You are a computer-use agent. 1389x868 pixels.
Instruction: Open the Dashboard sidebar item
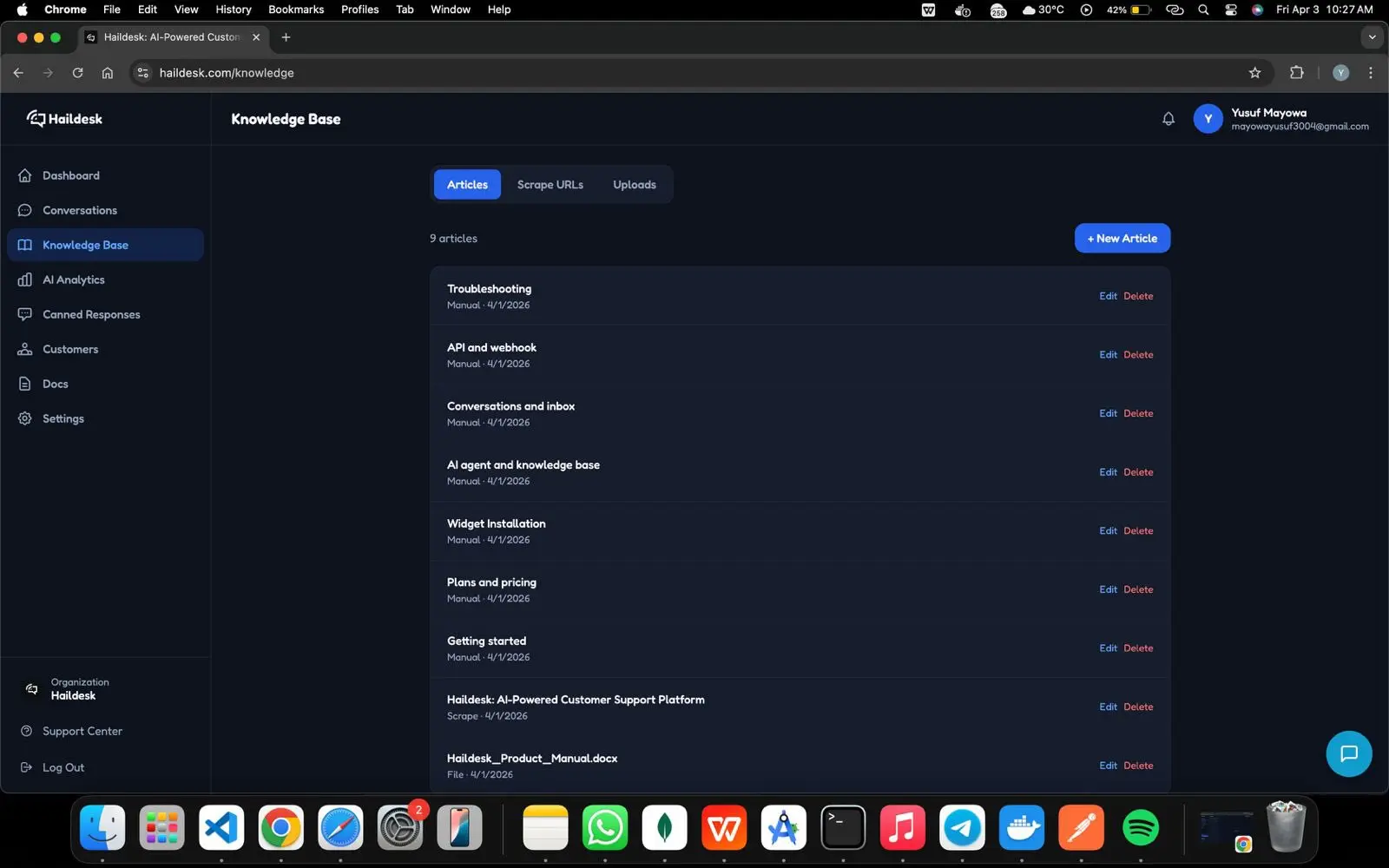[x=105, y=175]
